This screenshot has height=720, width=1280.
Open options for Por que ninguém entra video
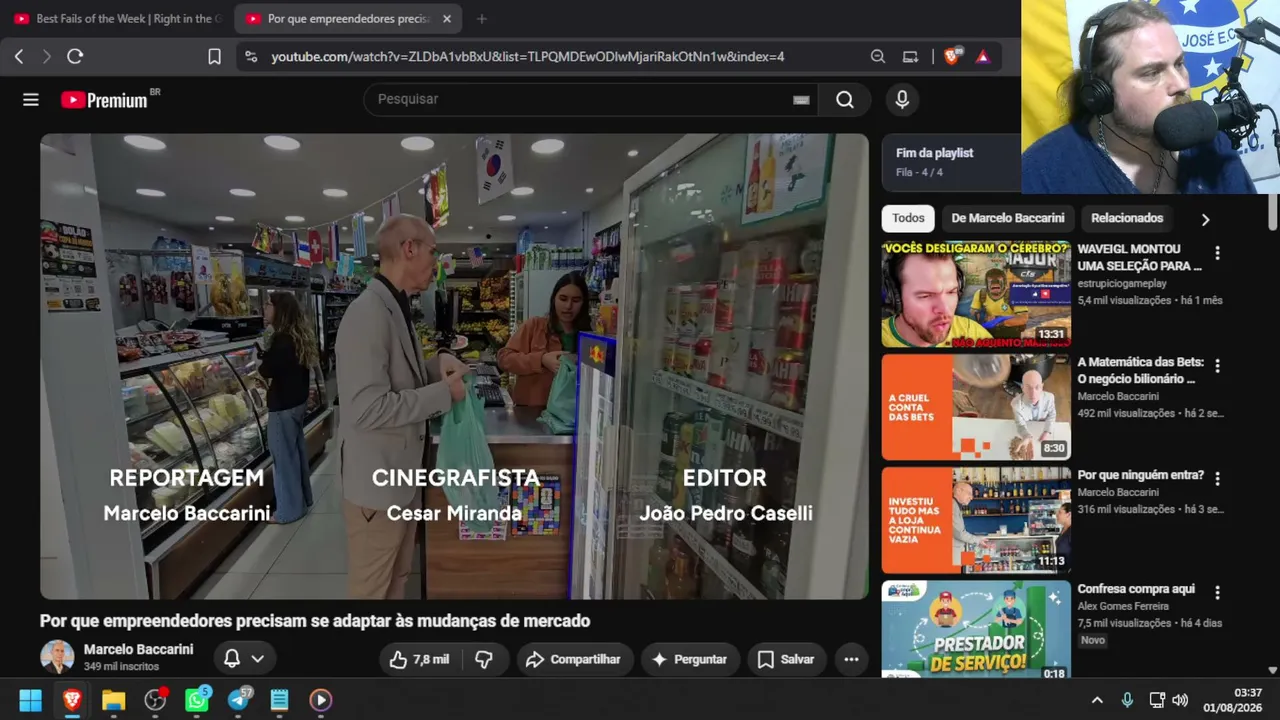(x=1217, y=479)
